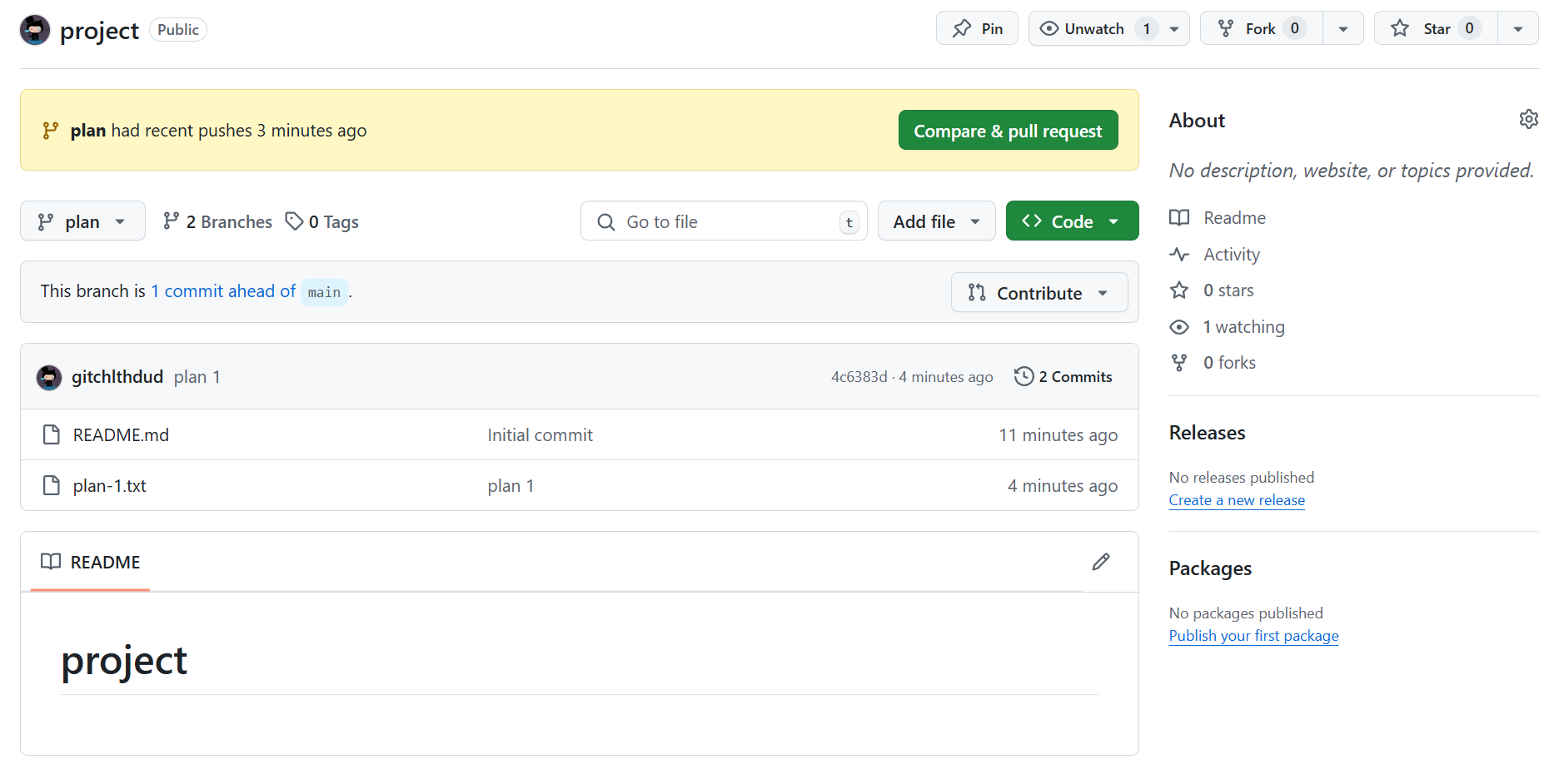Image resolution: width=1564 pixels, height=784 pixels.
Task: Click the main branch label
Action: (x=324, y=292)
